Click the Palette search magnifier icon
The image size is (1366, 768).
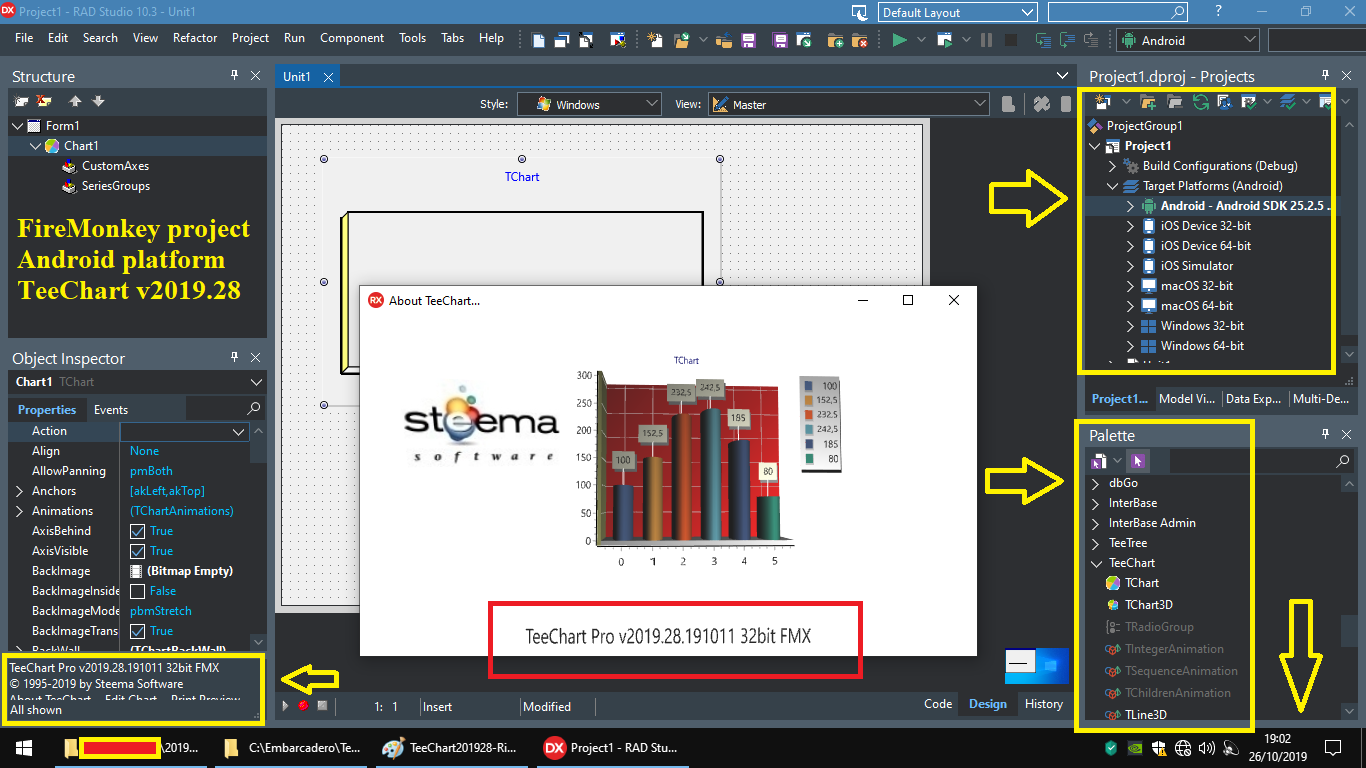click(x=1343, y=461)
